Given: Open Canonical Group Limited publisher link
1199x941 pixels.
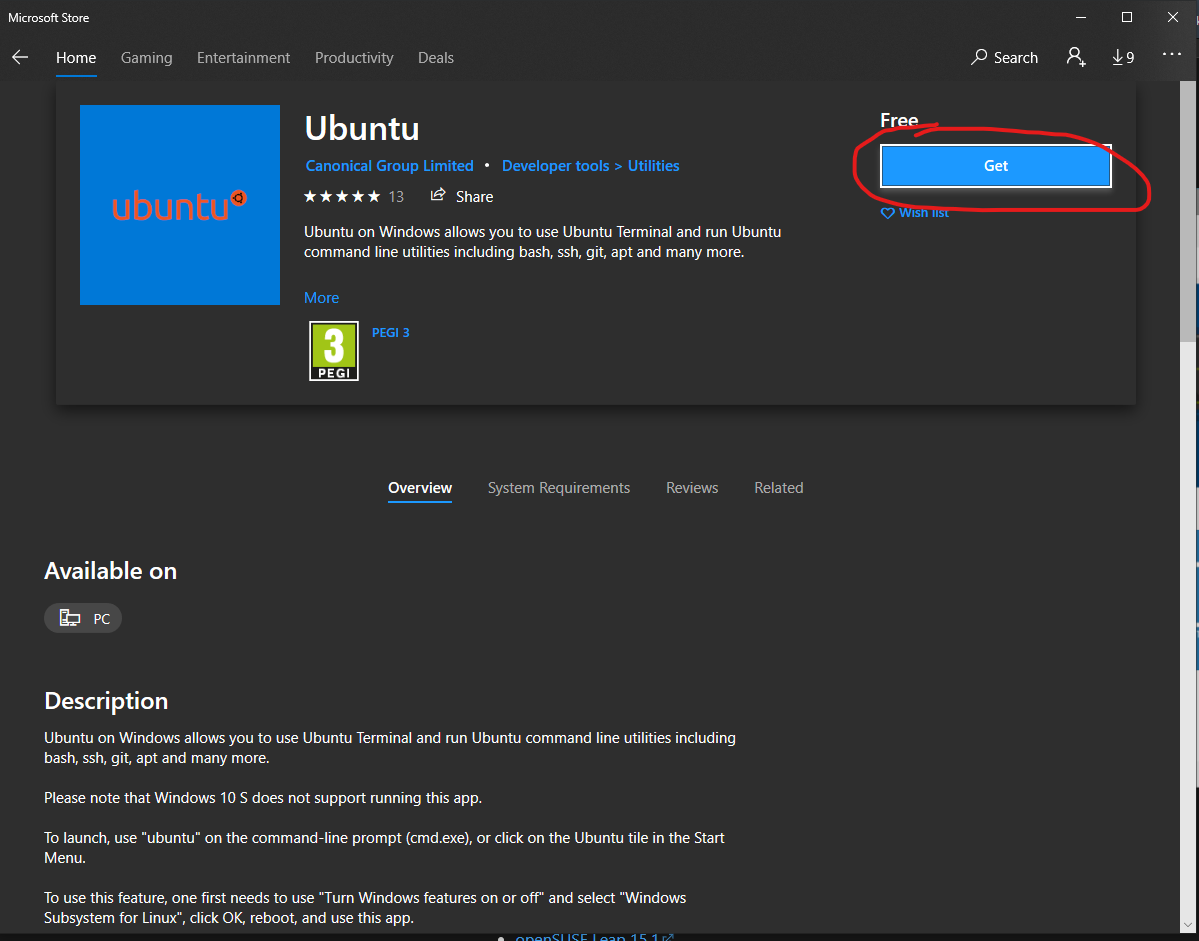Looking at the screenshot, I should tap(389, 166).
